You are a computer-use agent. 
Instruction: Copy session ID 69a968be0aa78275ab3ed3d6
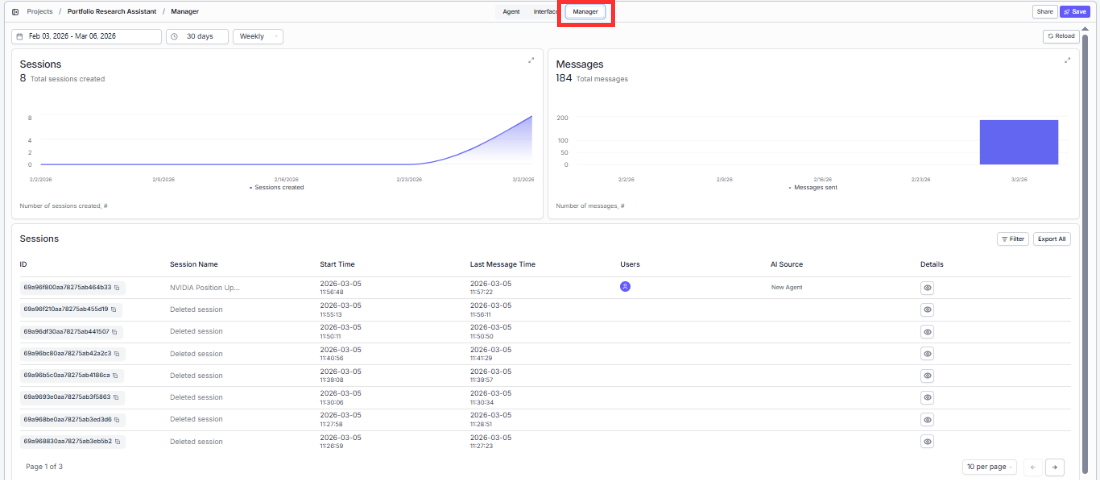[x=117, y=419]
